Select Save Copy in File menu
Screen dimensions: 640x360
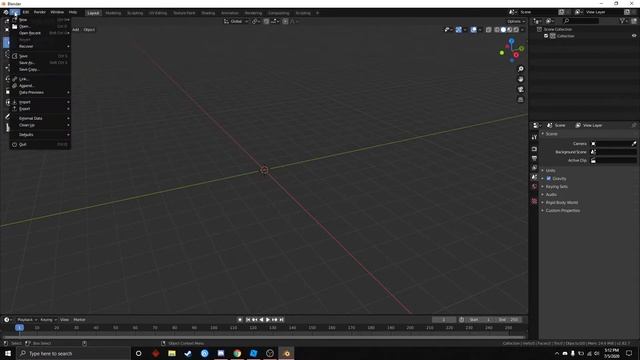[x=40, y=69]
